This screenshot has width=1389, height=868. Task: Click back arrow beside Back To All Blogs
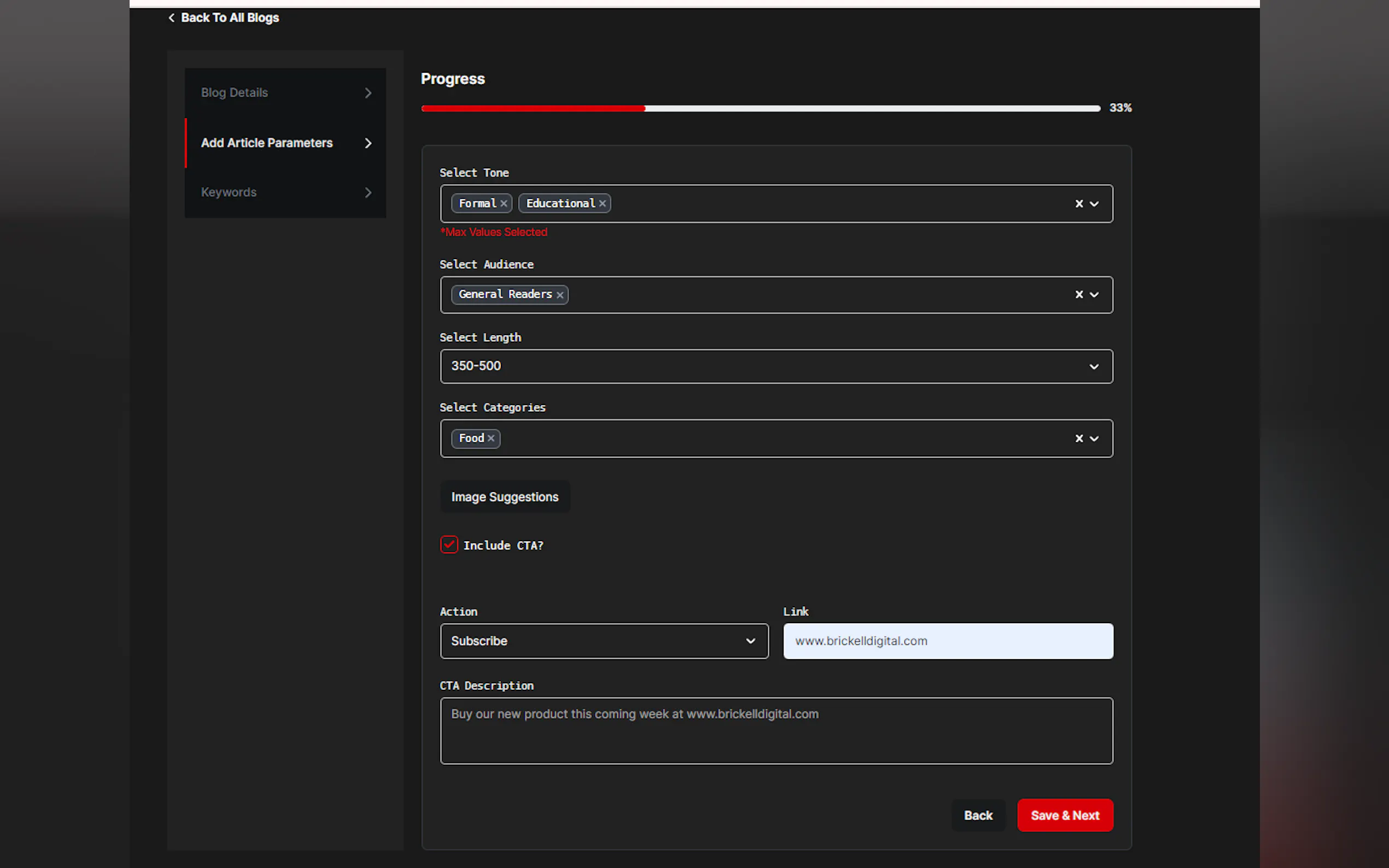[x=172, y=18]
